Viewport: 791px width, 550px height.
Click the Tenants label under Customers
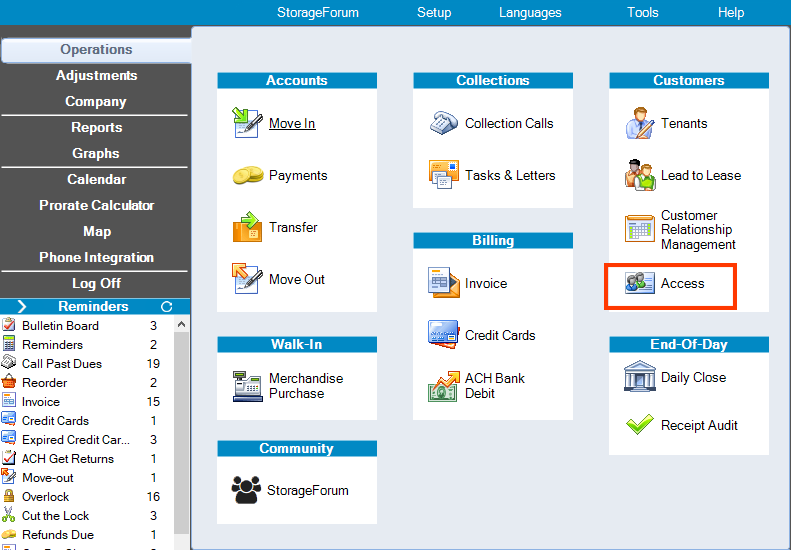tap(684, 123)
